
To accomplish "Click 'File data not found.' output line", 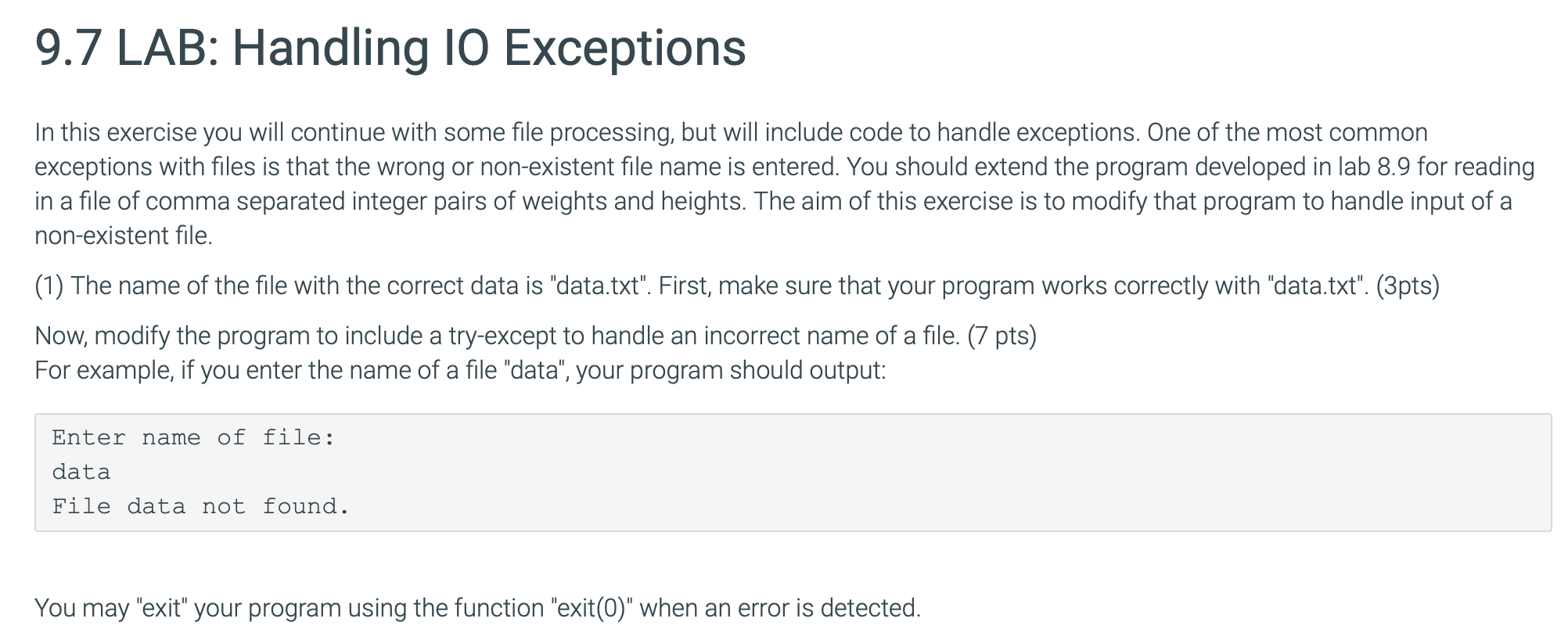I will [x=200, y=506].
